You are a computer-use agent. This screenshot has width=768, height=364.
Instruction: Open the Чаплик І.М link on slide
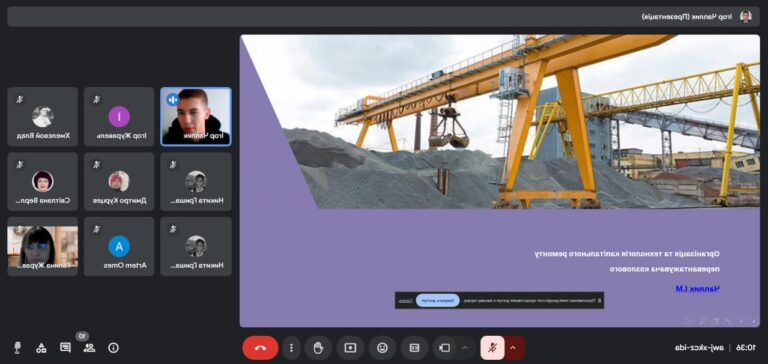tap(697, 289)
